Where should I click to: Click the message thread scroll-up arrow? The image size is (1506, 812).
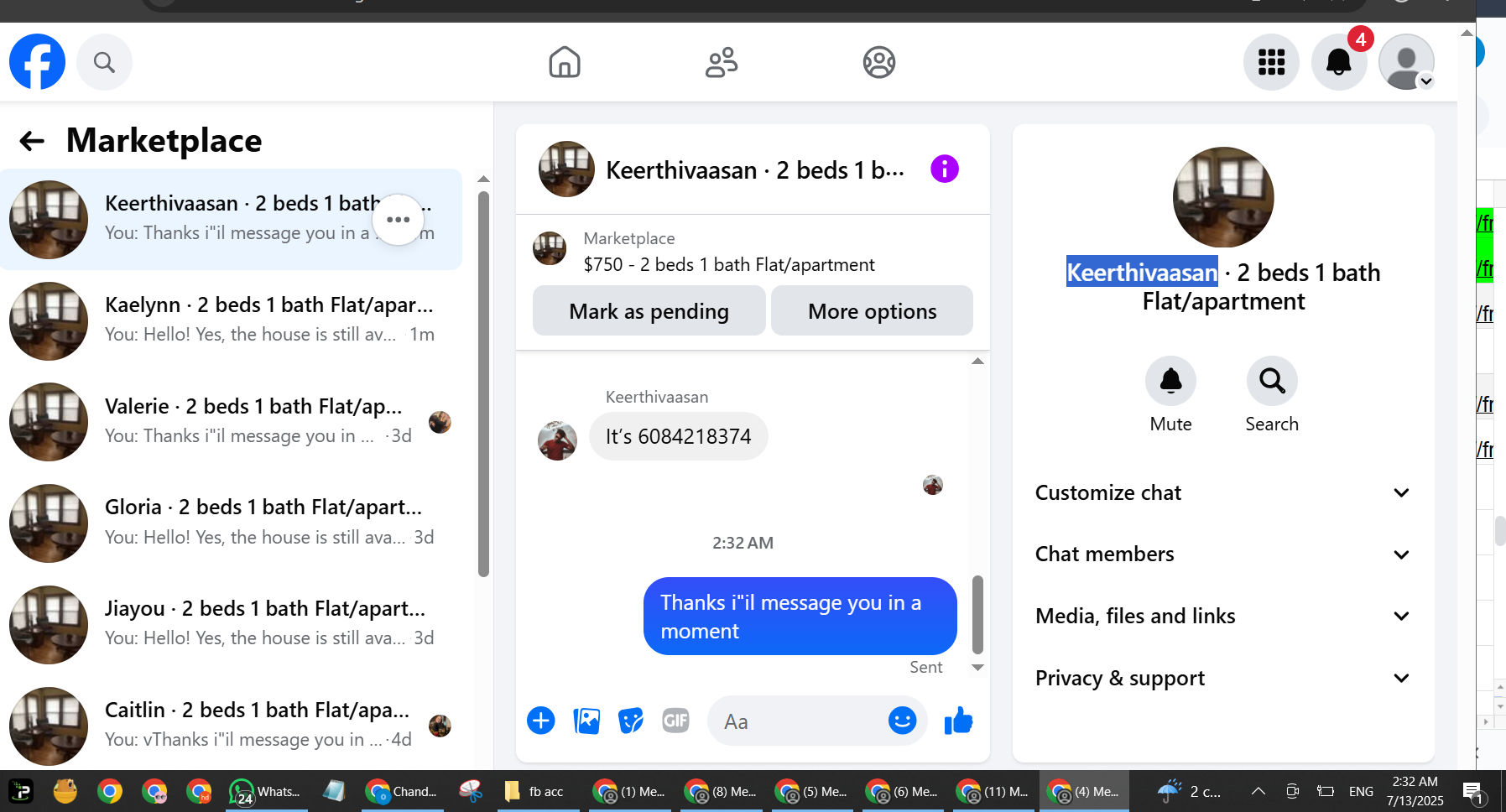[x=977, y=361]
